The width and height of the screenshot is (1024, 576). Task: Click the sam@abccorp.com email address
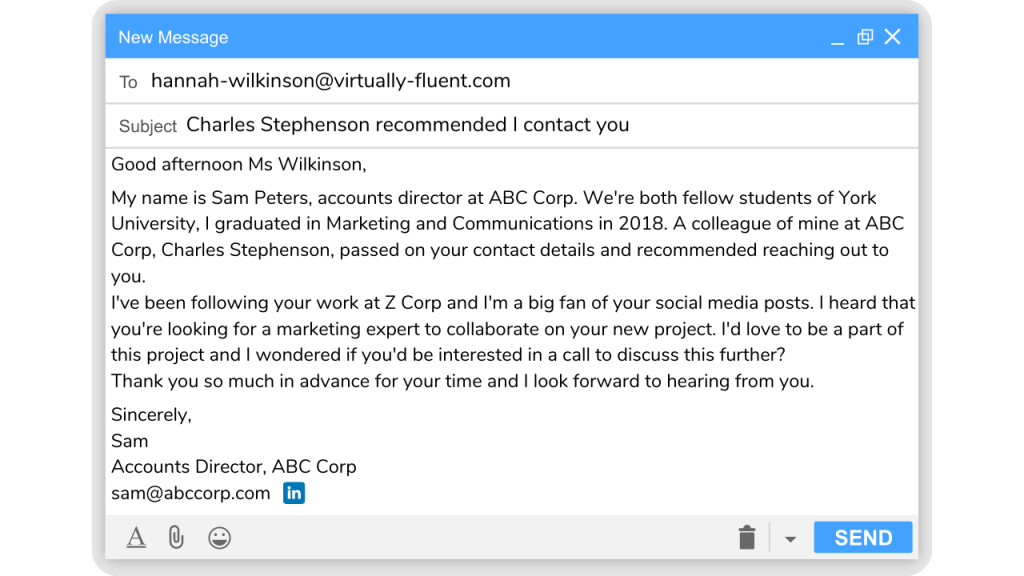click(x=191, y=493)
